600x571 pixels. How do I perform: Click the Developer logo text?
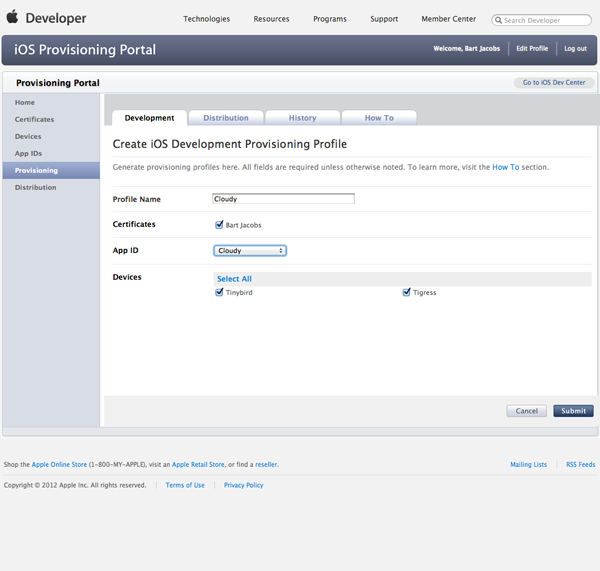click(56, 18)
